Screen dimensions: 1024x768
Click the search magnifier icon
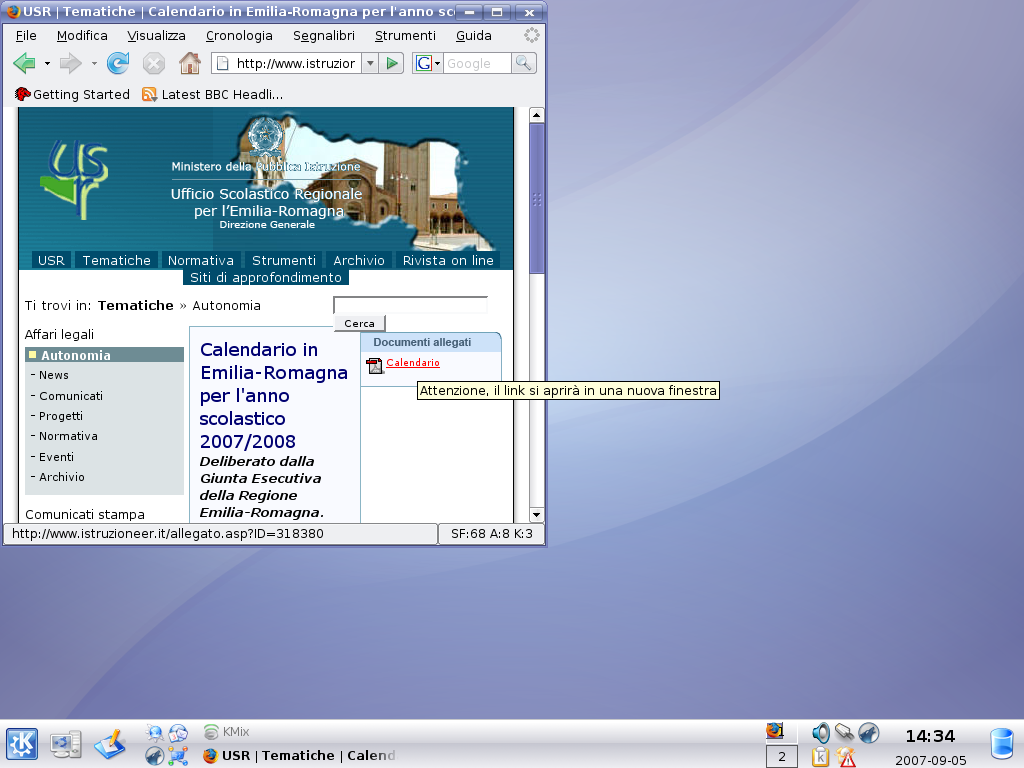(524, 63)
